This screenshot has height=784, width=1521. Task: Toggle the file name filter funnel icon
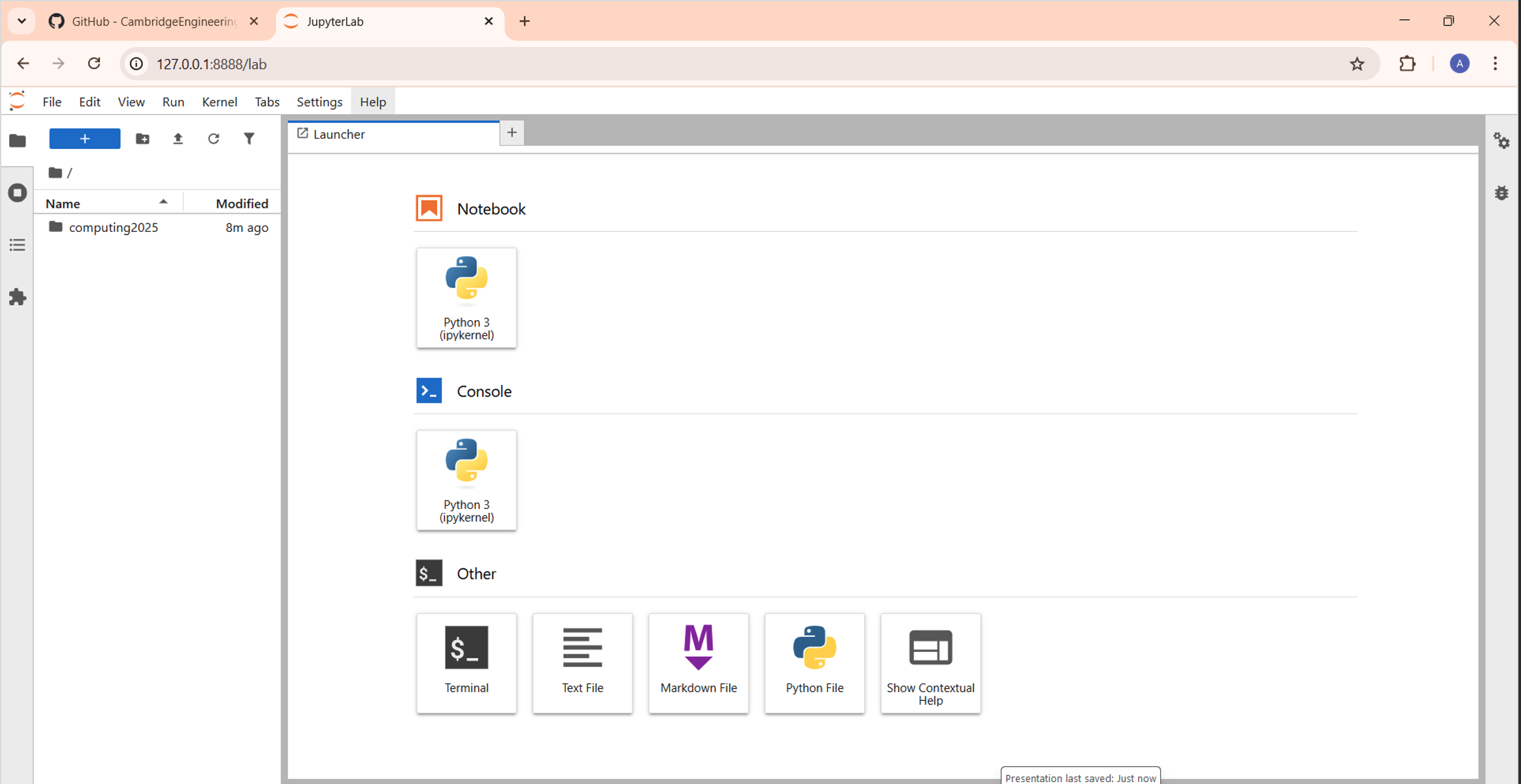250,139
